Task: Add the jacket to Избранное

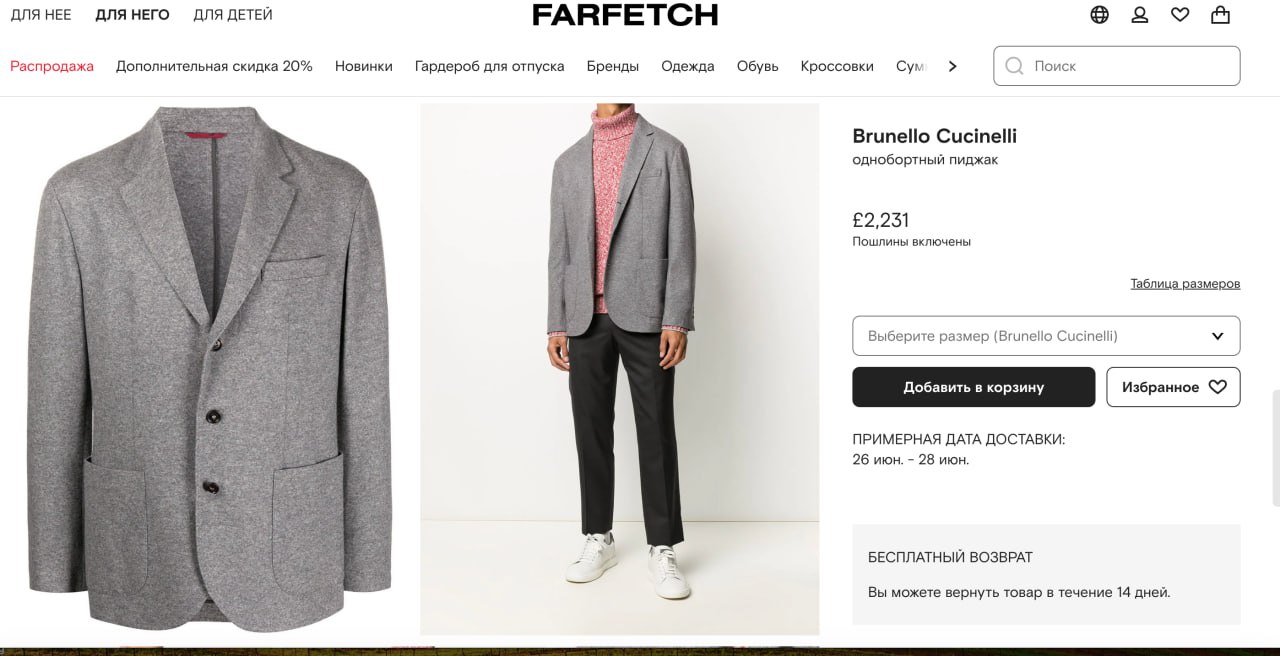Action: pyautogui.click(x=1173, y=387)
